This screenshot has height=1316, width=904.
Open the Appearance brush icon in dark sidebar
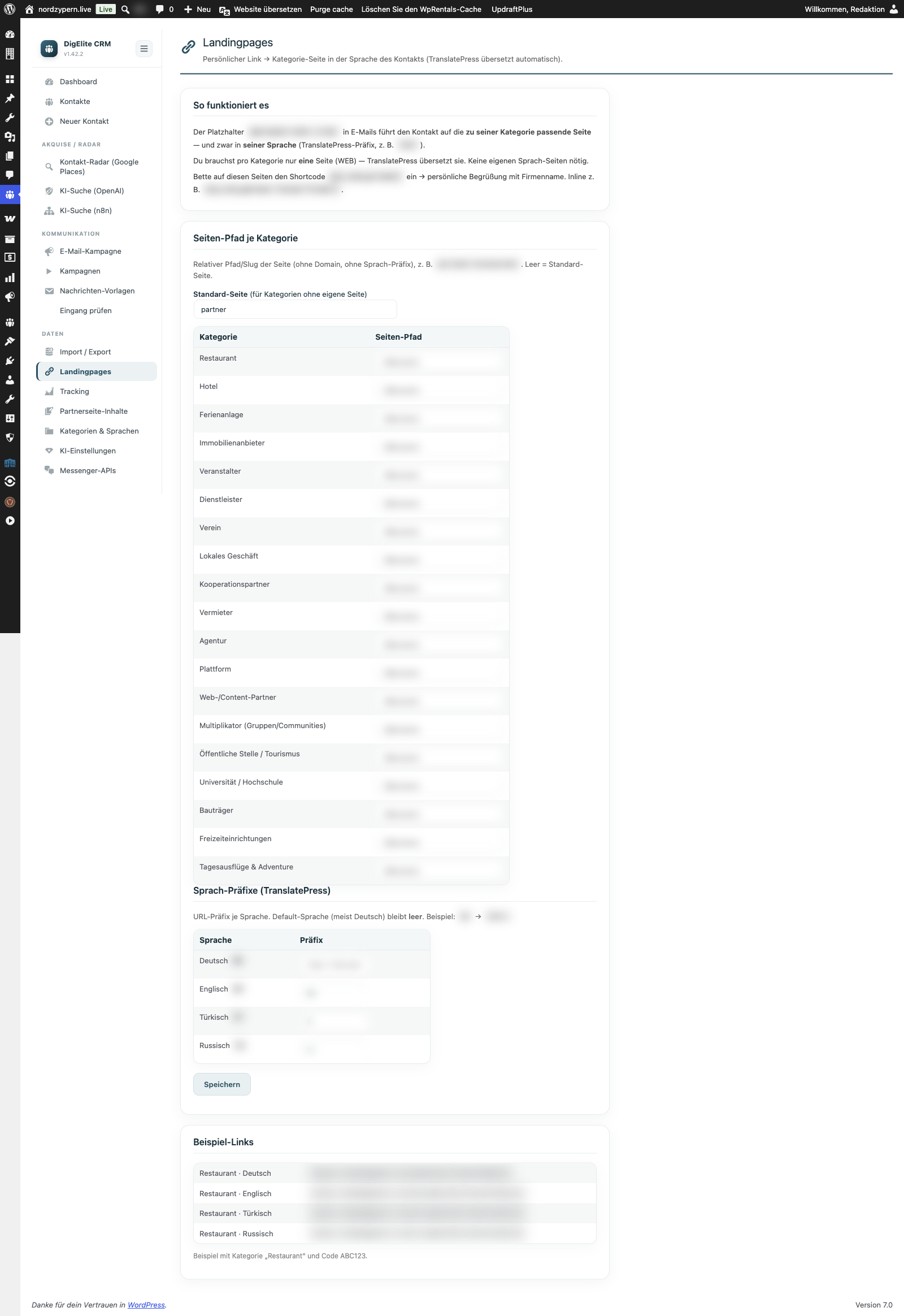(x=10, y=341)
